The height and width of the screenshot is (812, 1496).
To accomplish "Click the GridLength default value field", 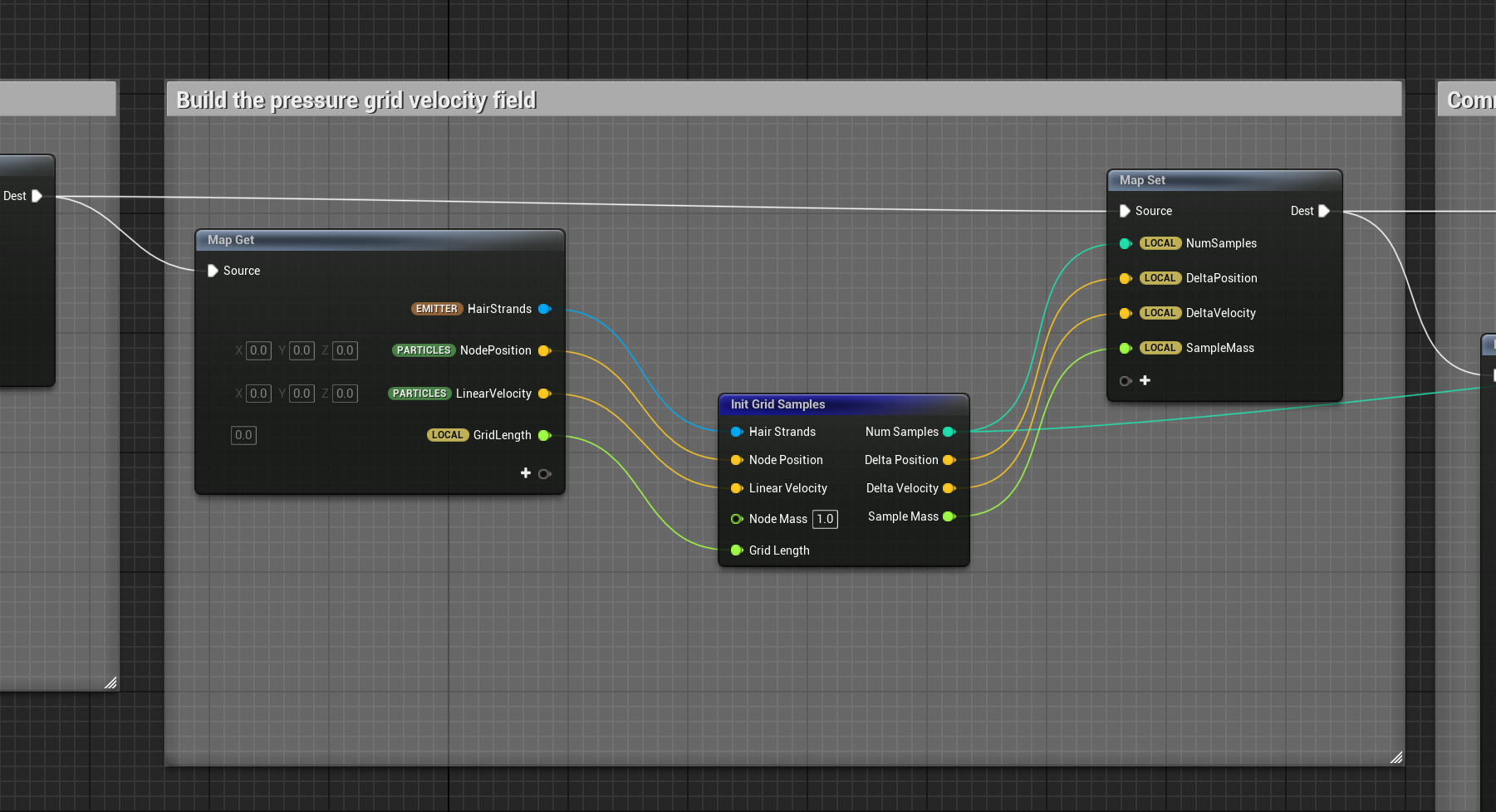I will [243, 435].
